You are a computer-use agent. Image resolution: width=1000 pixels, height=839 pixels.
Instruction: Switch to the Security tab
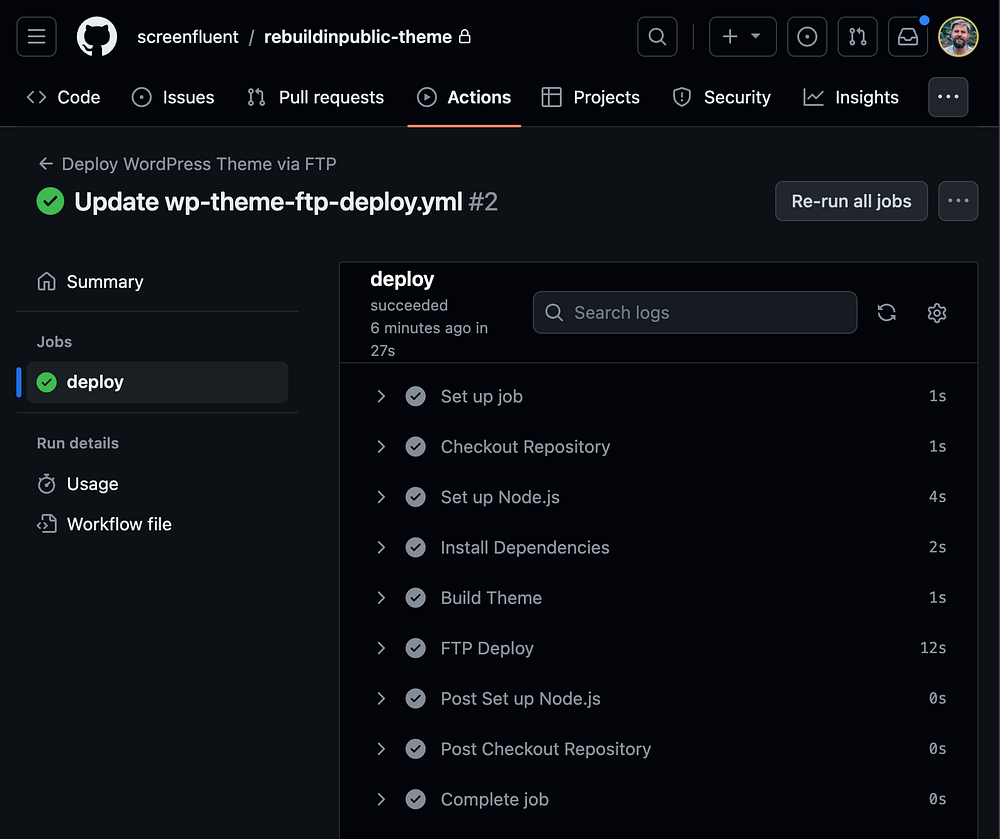722,97
